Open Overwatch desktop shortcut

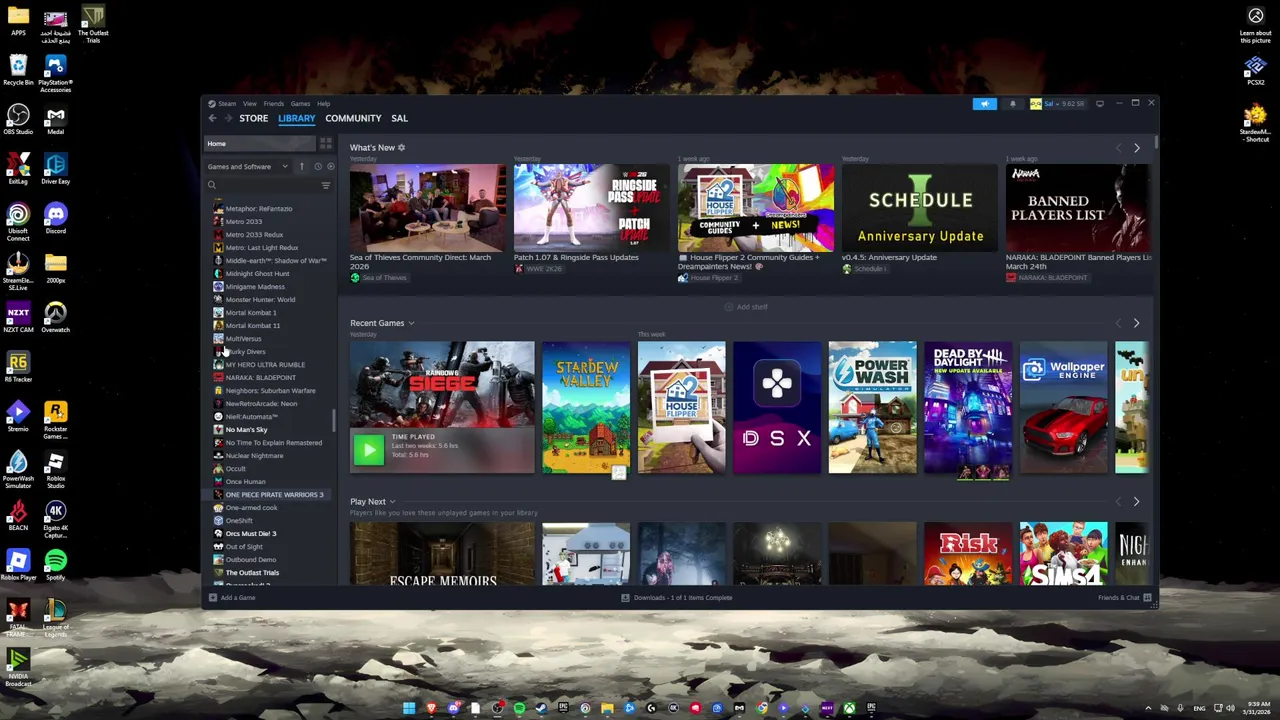tap(55, 317)
